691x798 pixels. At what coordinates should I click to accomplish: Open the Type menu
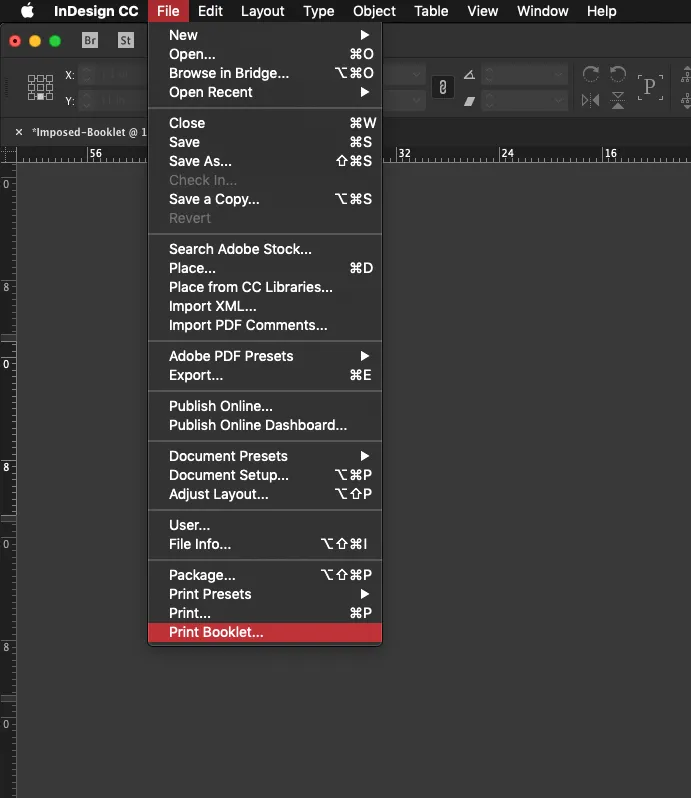coord(319,11)
